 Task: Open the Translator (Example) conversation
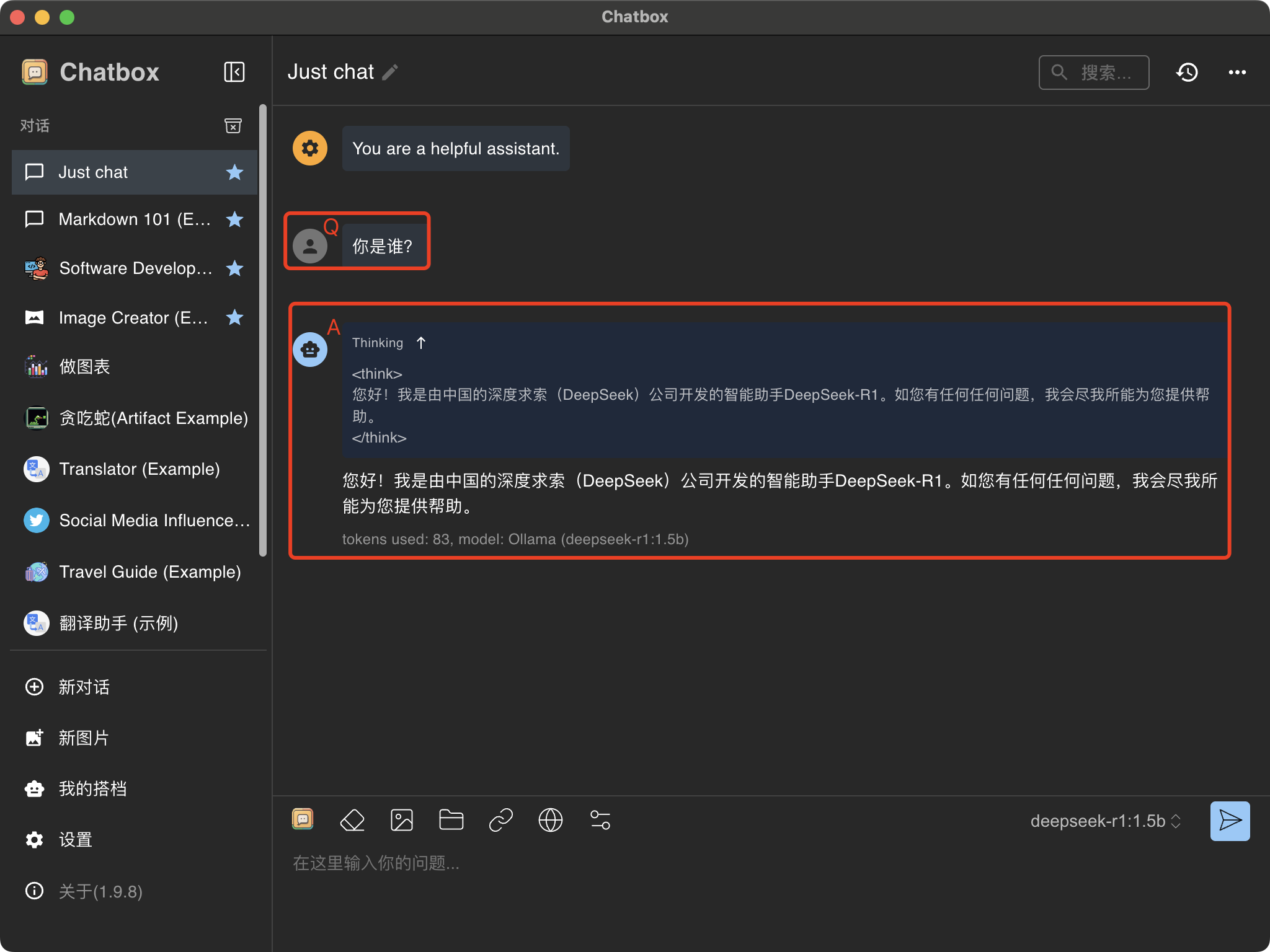[x=139, y=469]
